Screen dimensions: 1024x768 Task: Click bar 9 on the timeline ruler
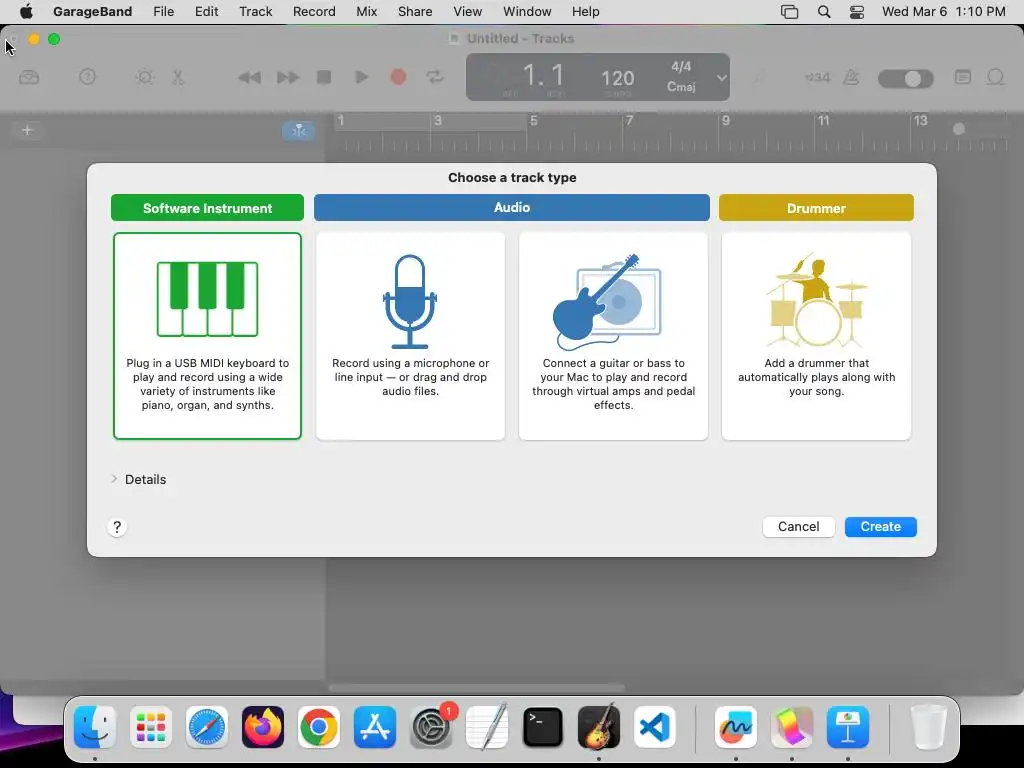pyautogui.click(x=726, y=121)
